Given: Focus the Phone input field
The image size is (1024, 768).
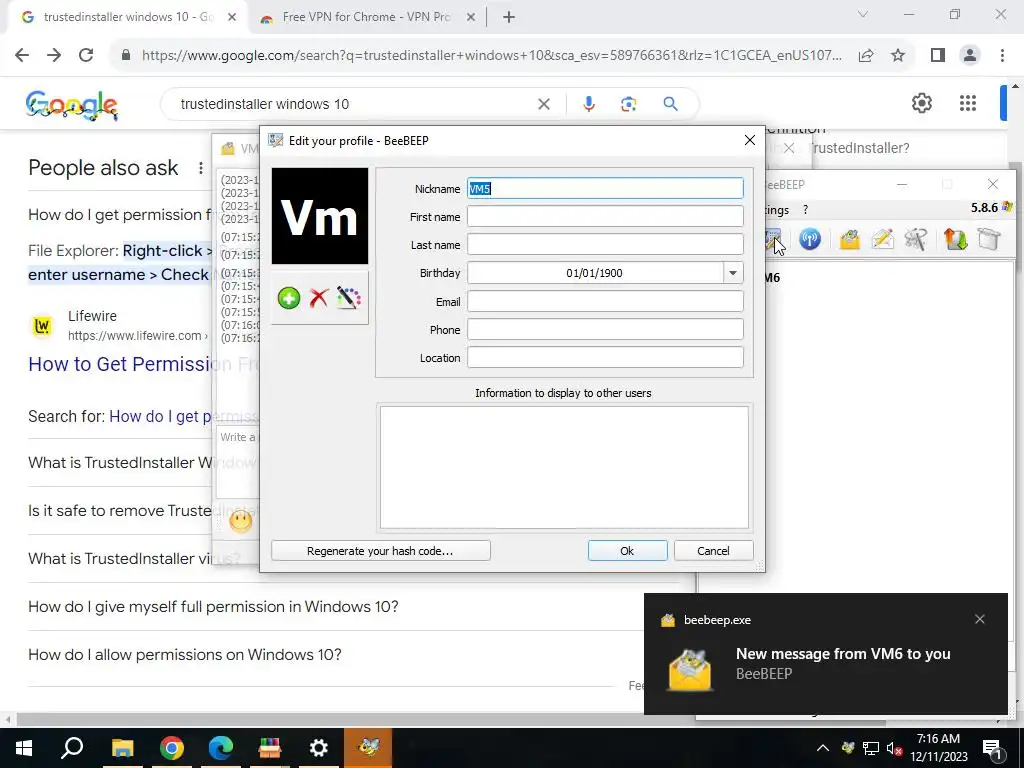Looking at the screenshot, I should (605, 330).
